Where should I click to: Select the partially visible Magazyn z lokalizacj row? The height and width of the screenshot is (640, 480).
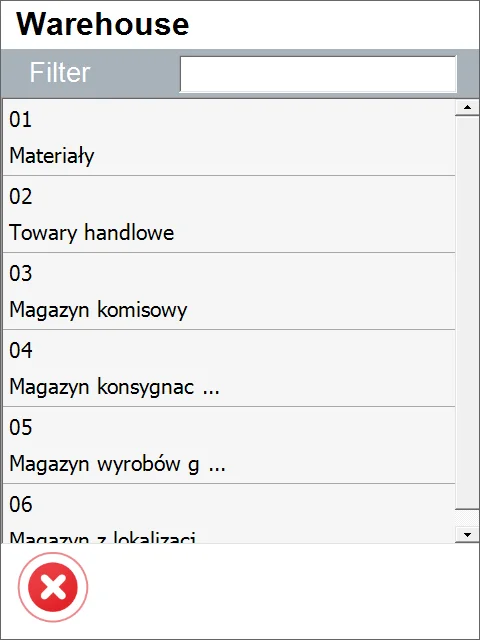[x=229, y=514]
